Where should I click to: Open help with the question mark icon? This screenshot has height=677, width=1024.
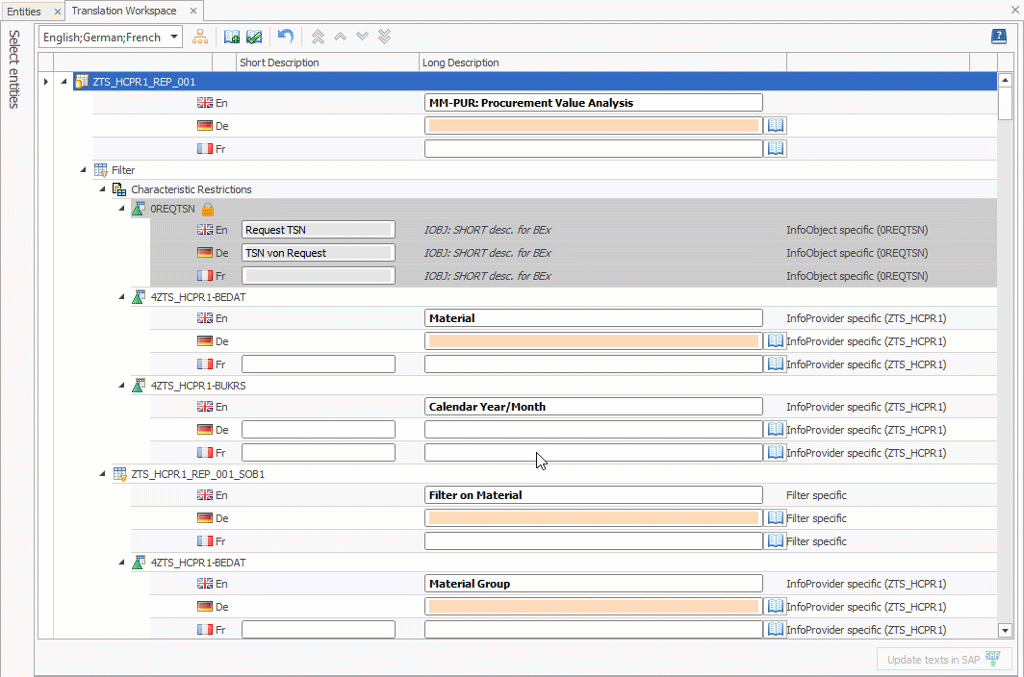pos(999,37)
